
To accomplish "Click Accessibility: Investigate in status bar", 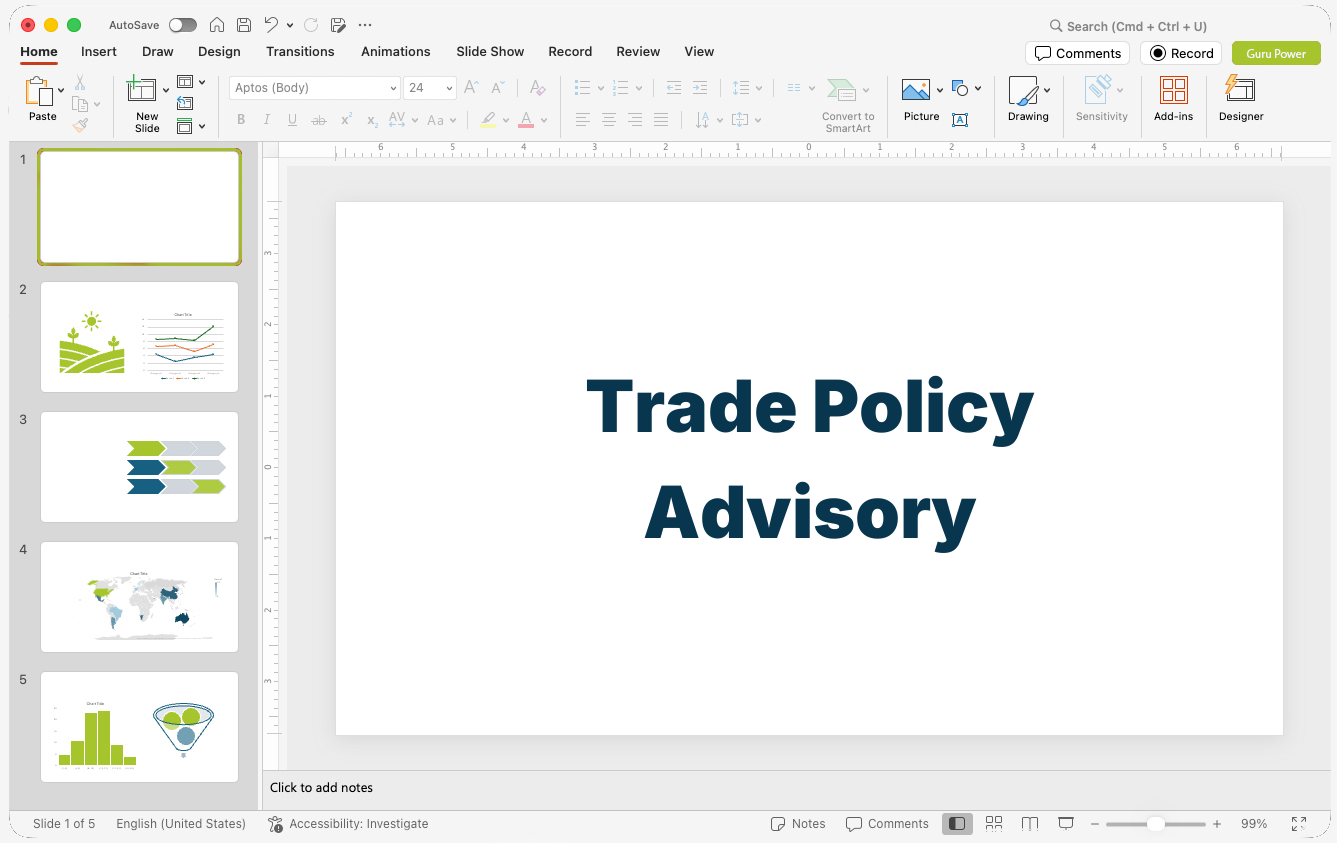I will 348,824.
